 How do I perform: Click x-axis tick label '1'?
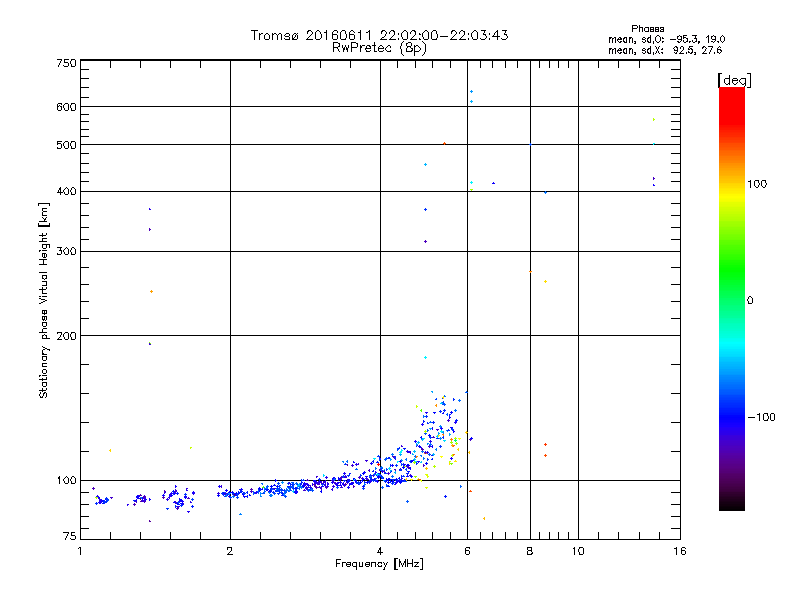[80, 551]
